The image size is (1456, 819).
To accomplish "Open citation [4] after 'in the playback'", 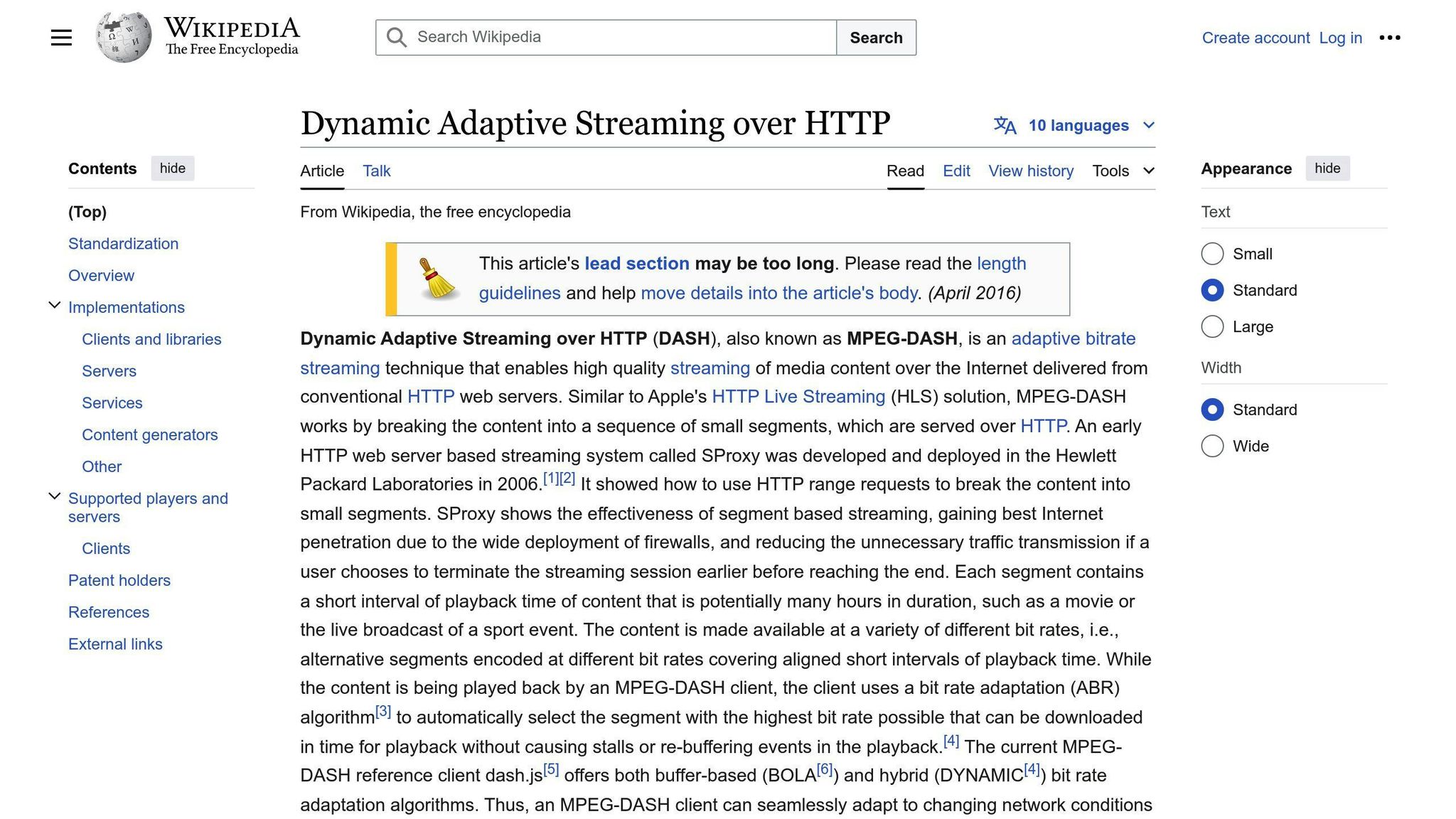I will [951, 742].
